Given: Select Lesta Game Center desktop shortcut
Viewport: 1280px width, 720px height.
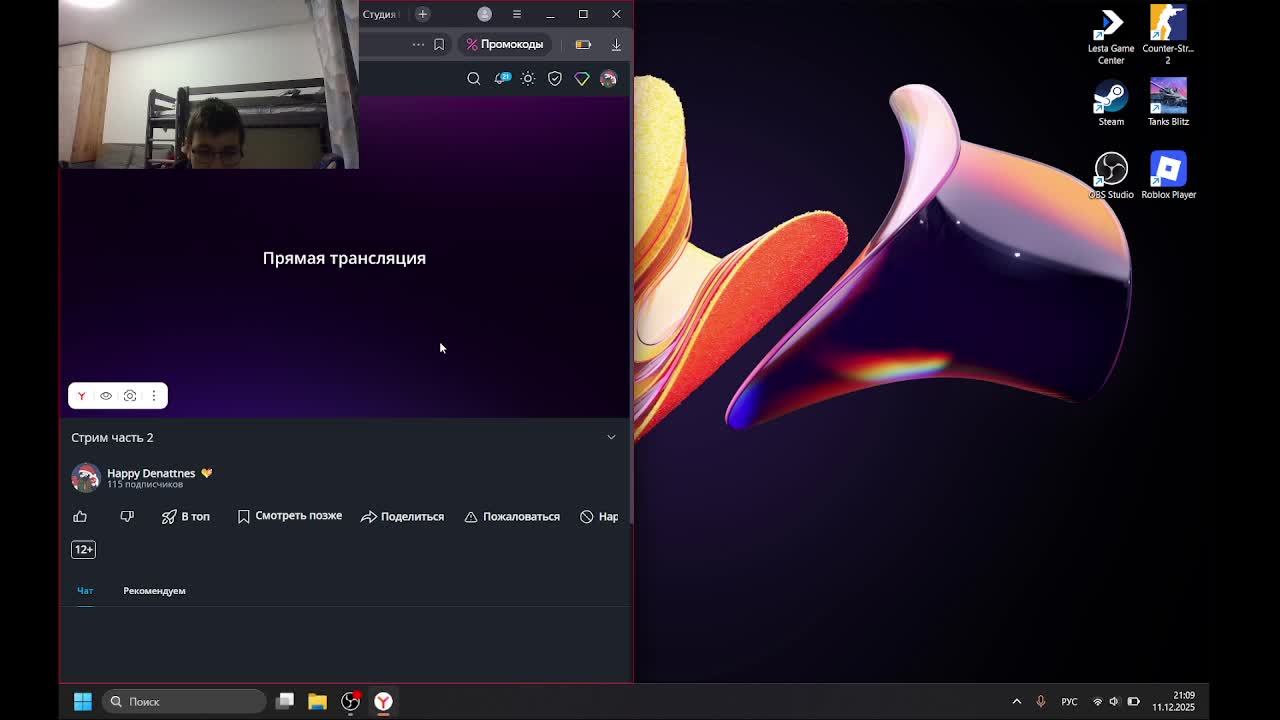Looking at the screenshot, I should pos(1111,36).
